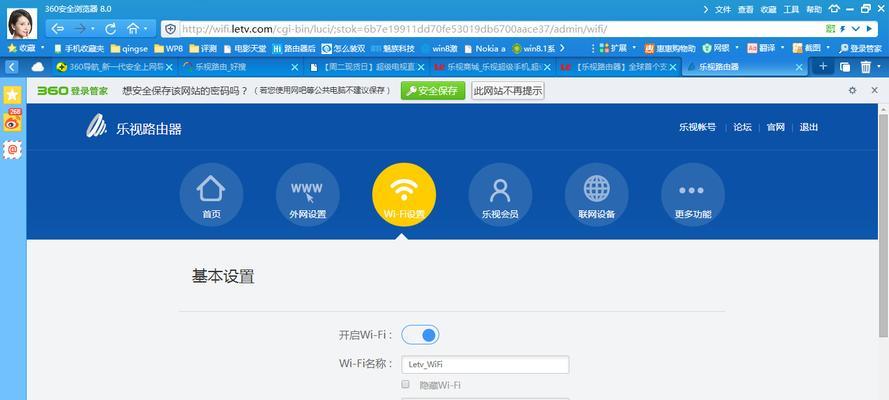Screen dimensions: 889x400
Task: Open the 电影天堂 bookmark
Action: coord(245,48)
